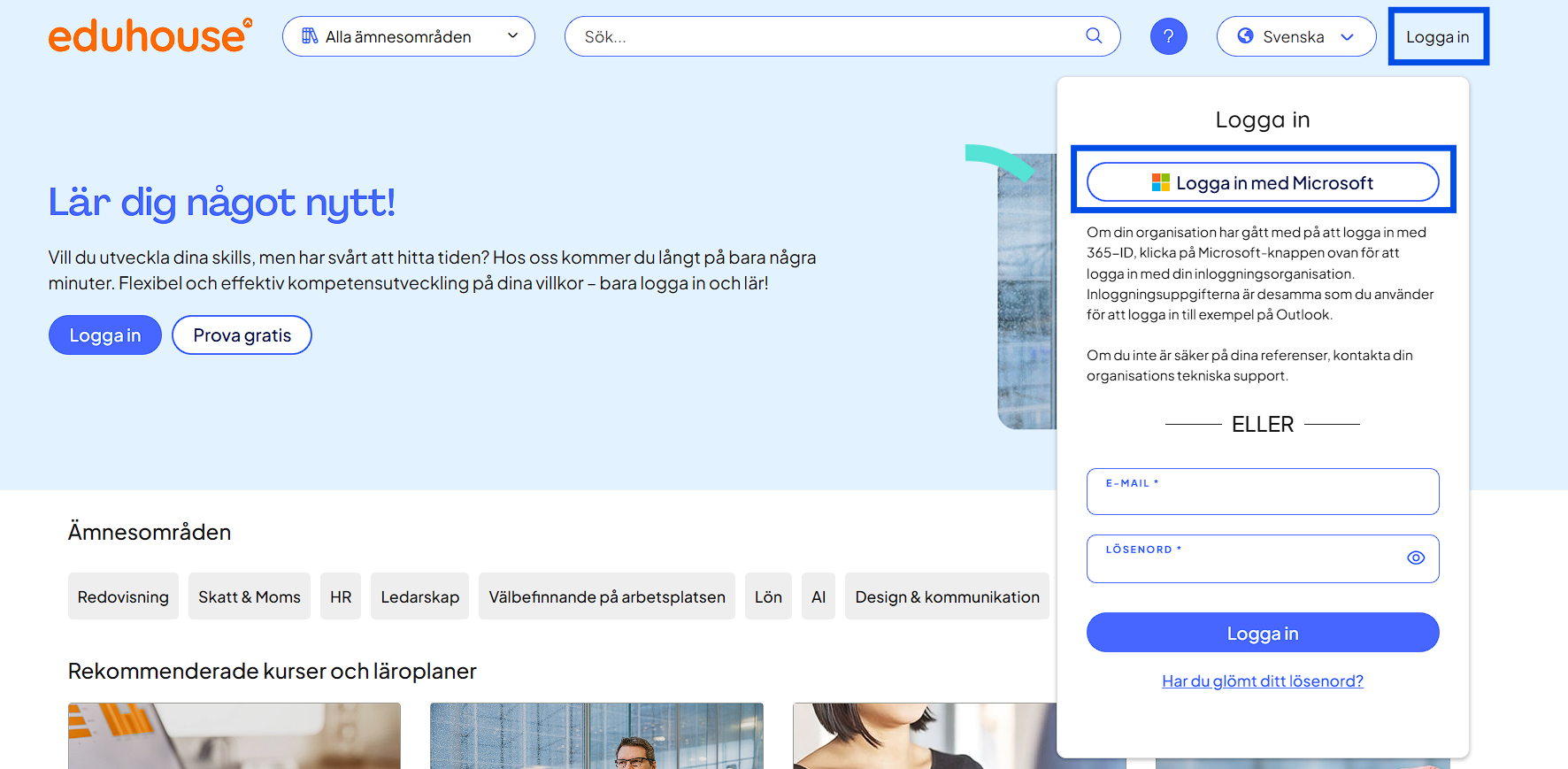The image size is (1568, 769).
Task: Select the Skatt & Moms subject tag
Action: pyautogui.click(x=250, y=596)
